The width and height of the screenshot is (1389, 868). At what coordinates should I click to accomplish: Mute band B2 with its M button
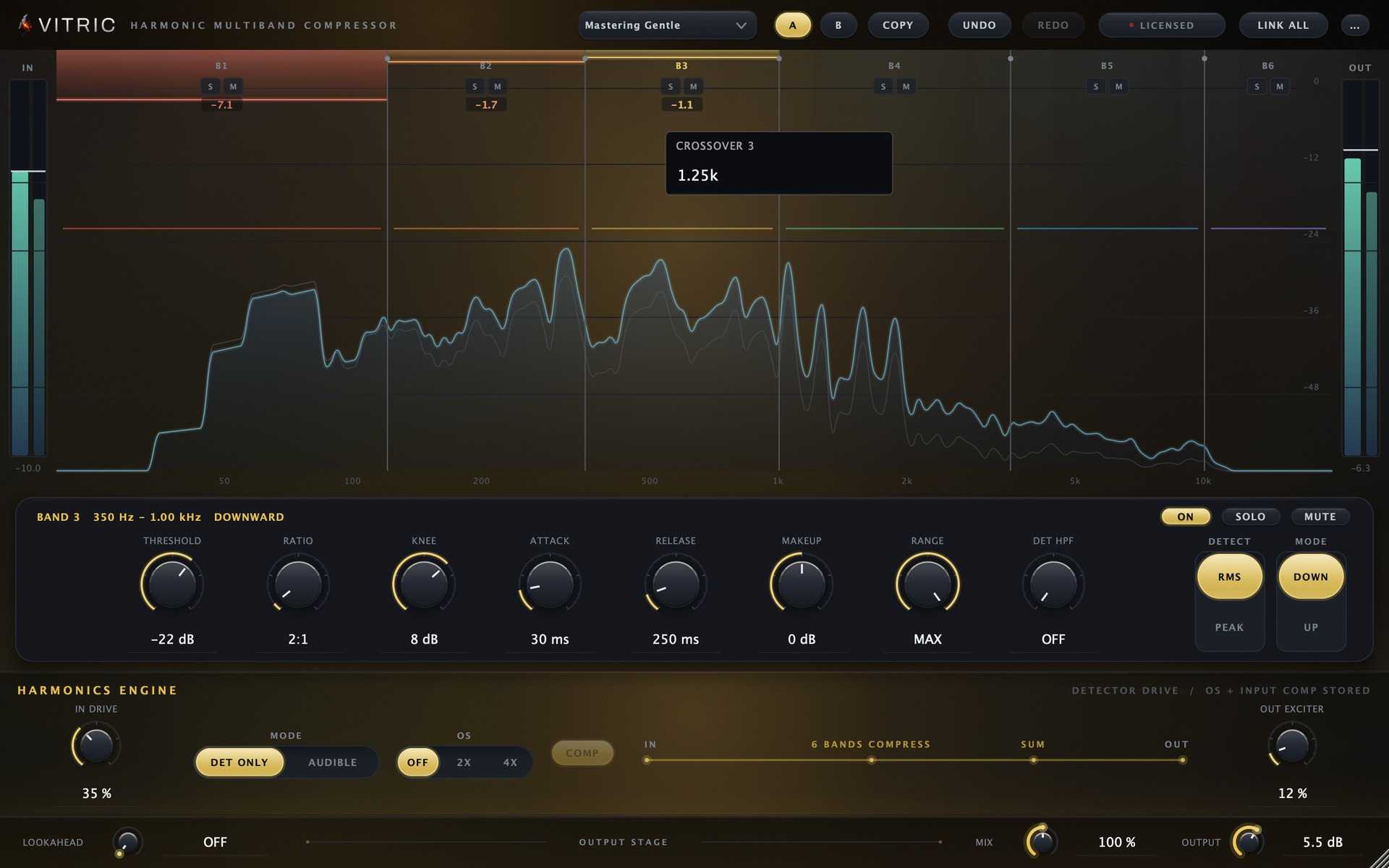(498, 87)
